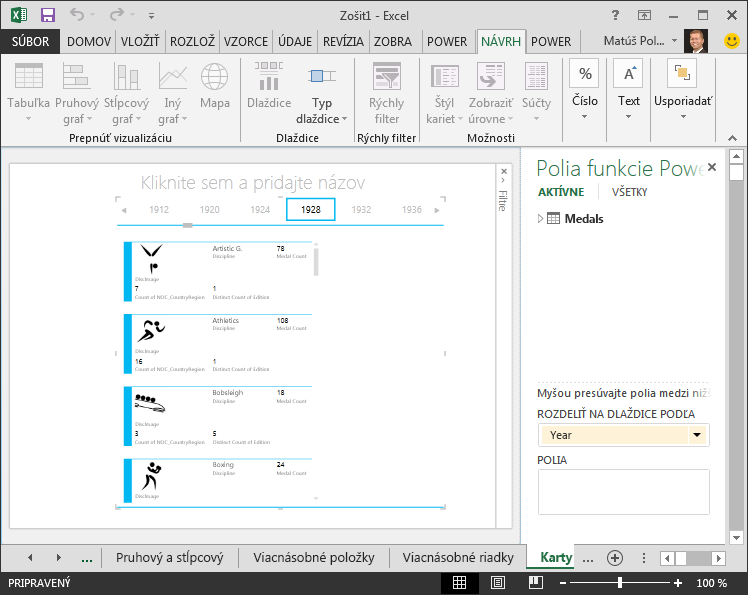Collapse the ribbon with arrow
Viewport: 748px width, 595px height.
(x=732, y=138)
